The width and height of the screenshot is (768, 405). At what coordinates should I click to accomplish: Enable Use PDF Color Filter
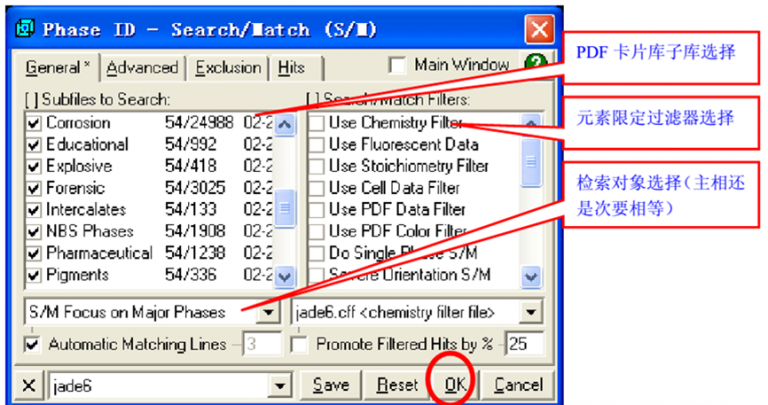pos(316,231)
